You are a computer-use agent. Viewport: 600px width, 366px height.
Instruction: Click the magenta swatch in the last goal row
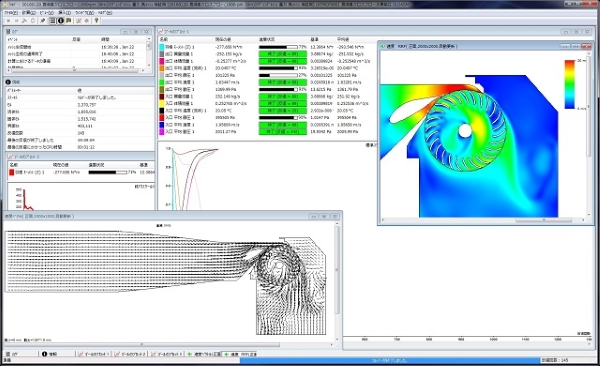[x=162, y=132]
